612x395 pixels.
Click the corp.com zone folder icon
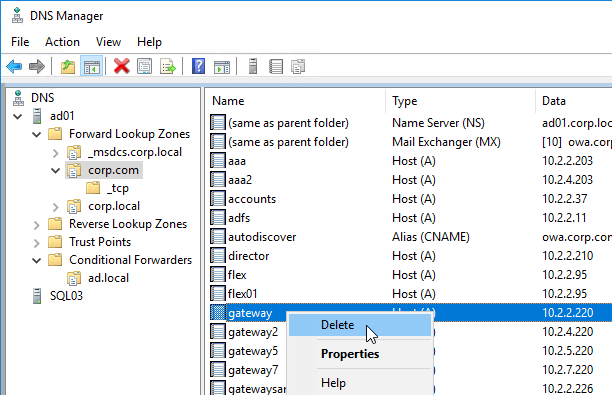(x=74, y=170)
